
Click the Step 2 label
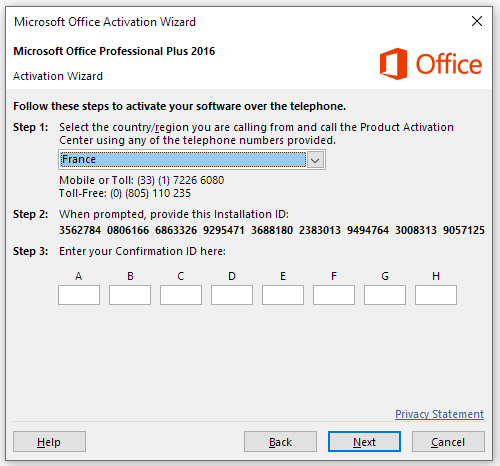click(x=31, y=214)
